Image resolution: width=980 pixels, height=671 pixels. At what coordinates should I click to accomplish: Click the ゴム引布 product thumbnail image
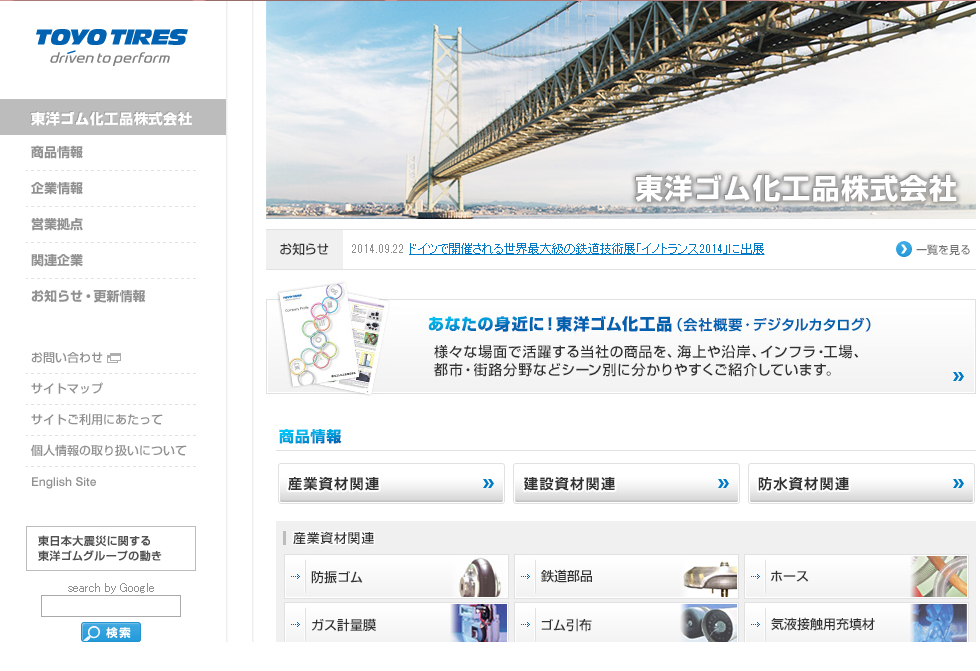tap(709, 623)
